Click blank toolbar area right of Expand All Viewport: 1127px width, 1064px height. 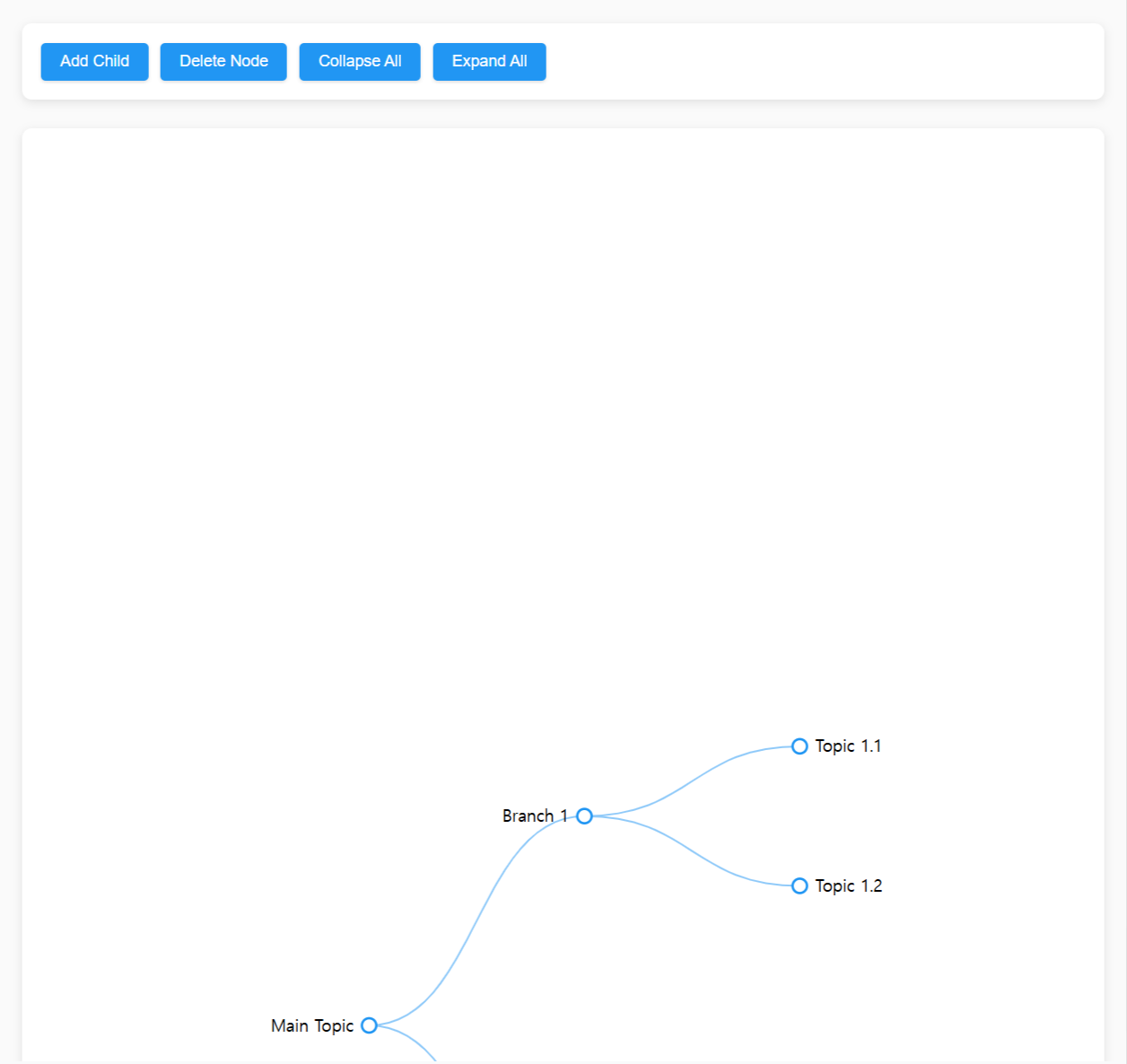click(808, 62)
